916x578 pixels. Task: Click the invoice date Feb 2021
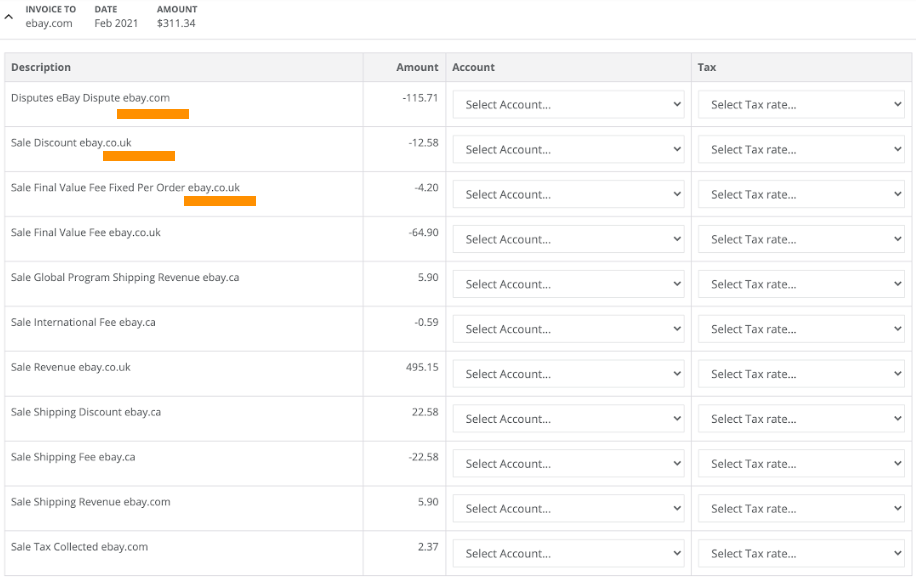116,23
